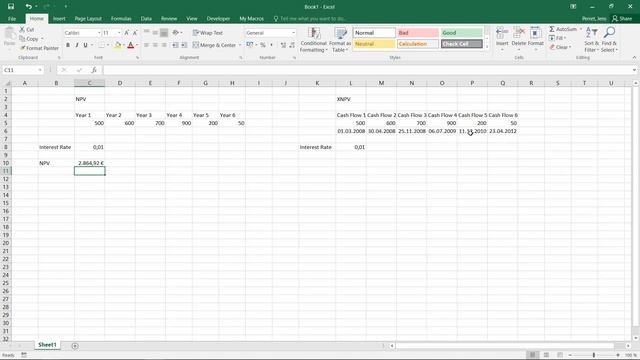Apply the fill color bucket
640x360 pixels.
pos(118,45)
